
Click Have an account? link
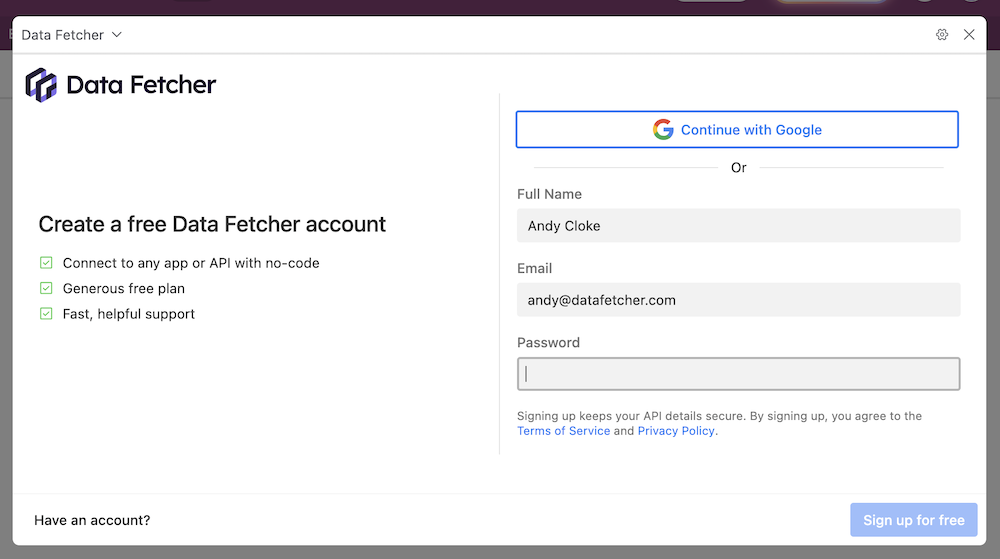click(92, 520)
